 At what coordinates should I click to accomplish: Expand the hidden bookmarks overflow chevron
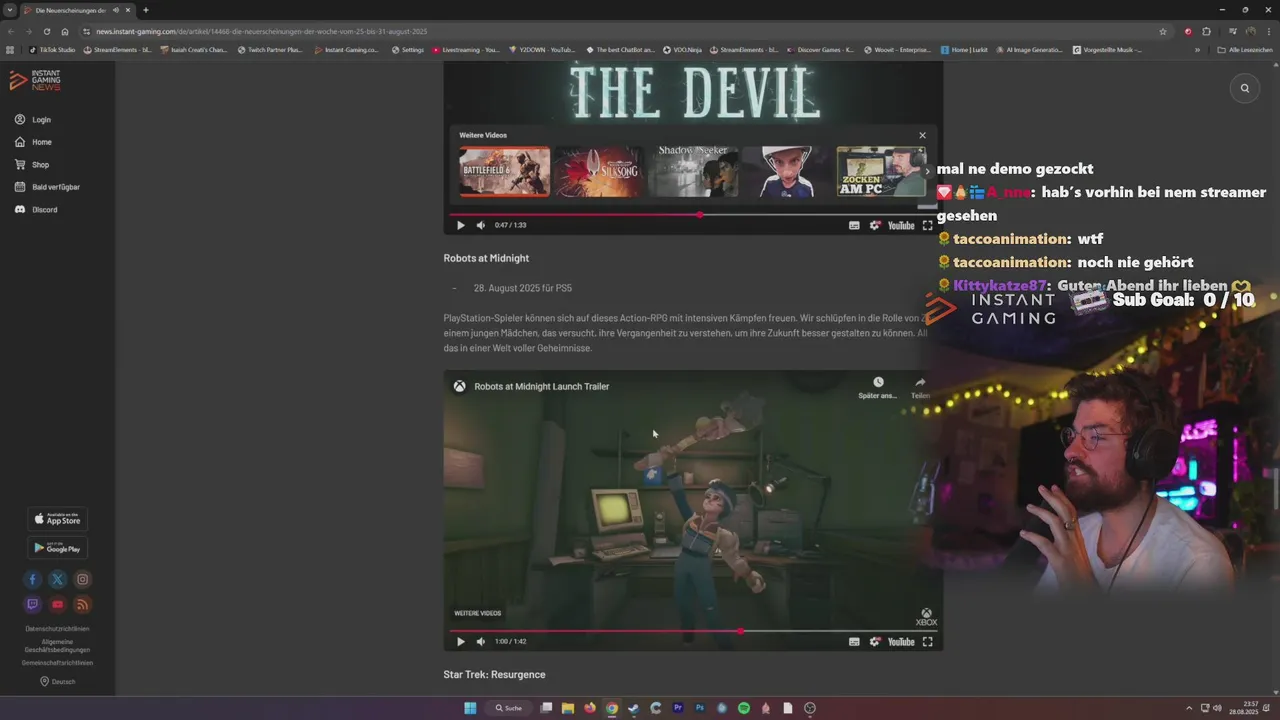tap(1197, 49)
